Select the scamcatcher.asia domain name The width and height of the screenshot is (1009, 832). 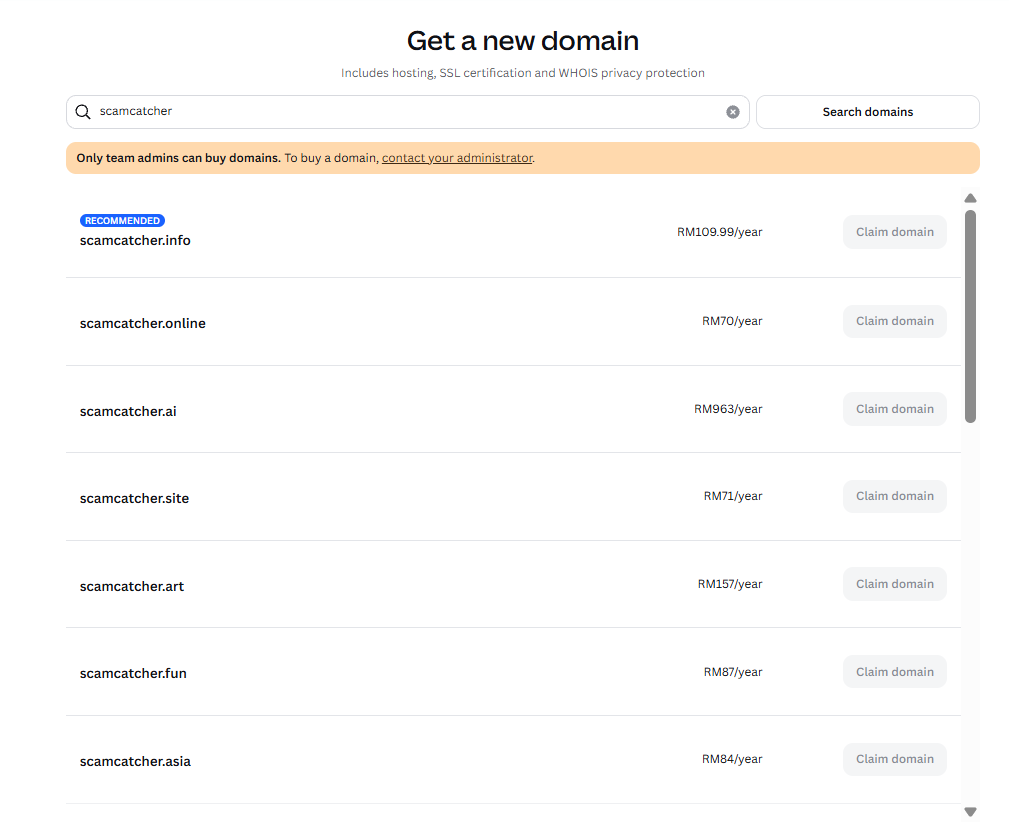click(135, 761)
